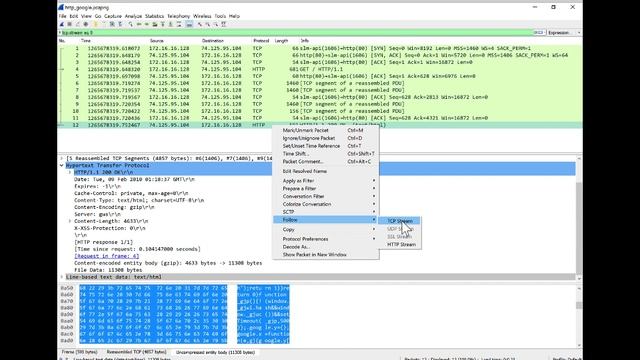Open the Protocol Preferences submenu
The height and width of the screenshot is (360, 640).
pyautogui.click(x=326, y=239)
